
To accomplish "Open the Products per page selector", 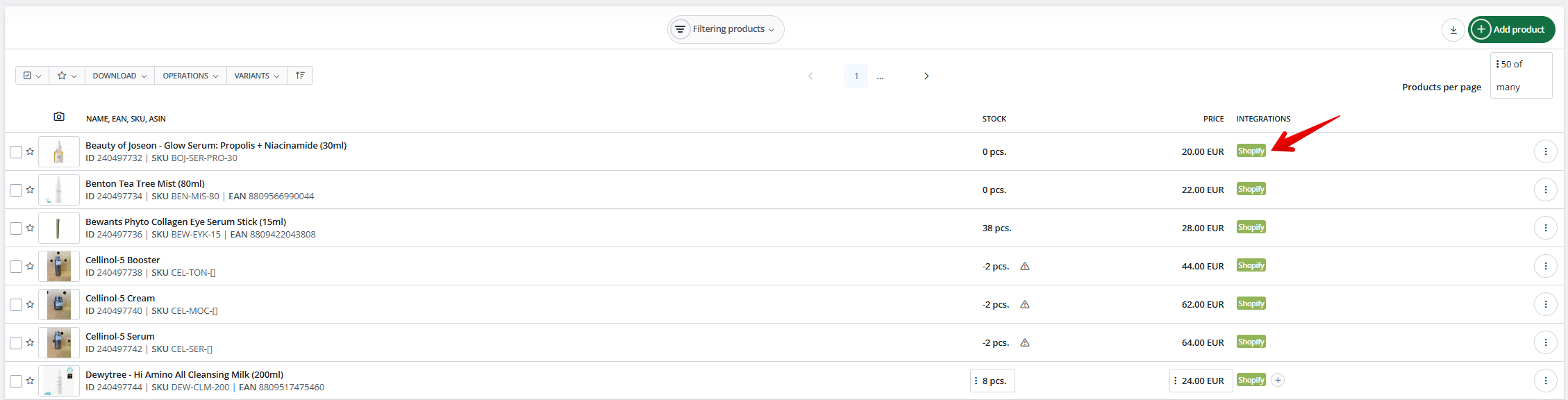I will click(x=1520, y=75).
